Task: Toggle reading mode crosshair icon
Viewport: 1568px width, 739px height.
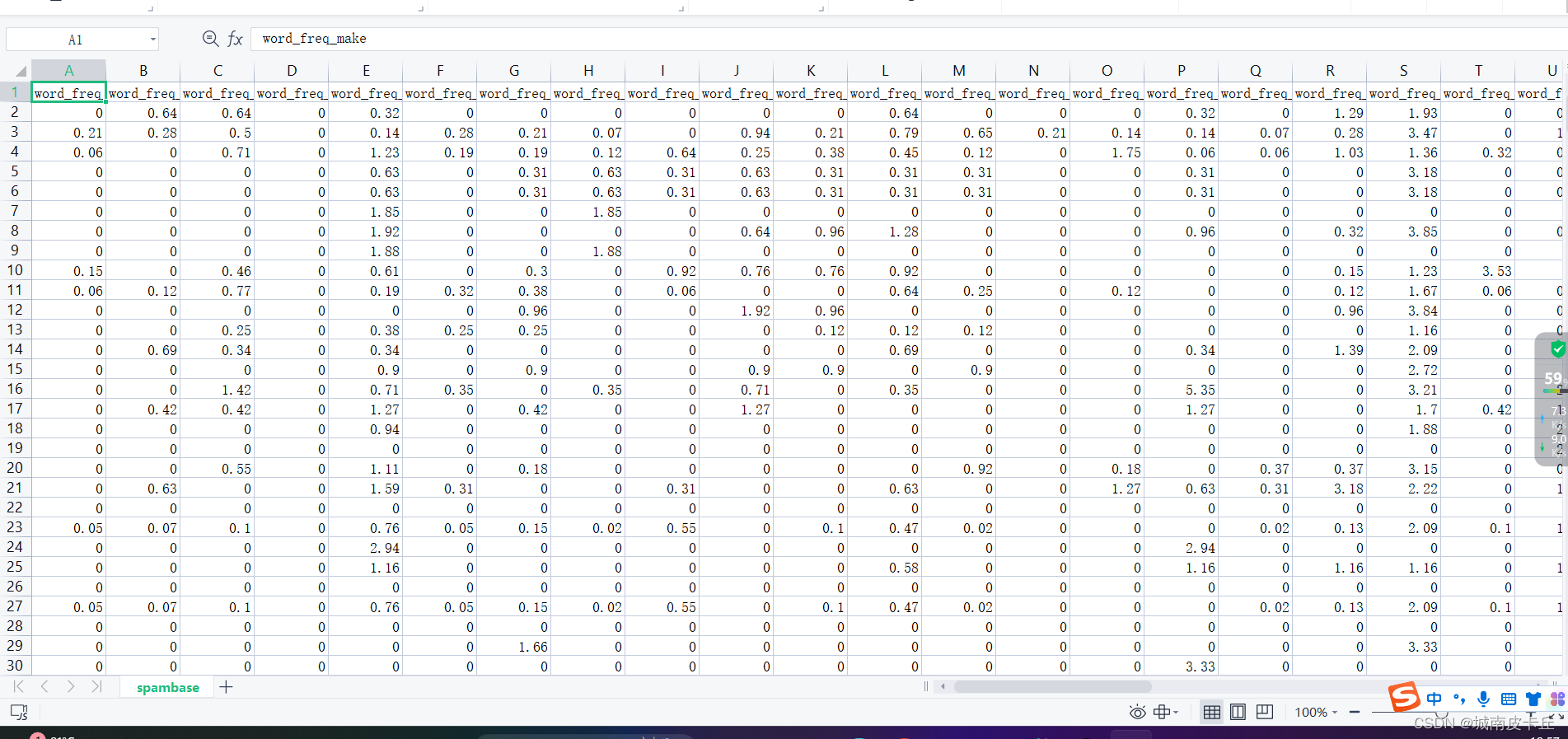Action: [x=1162, y=712]
